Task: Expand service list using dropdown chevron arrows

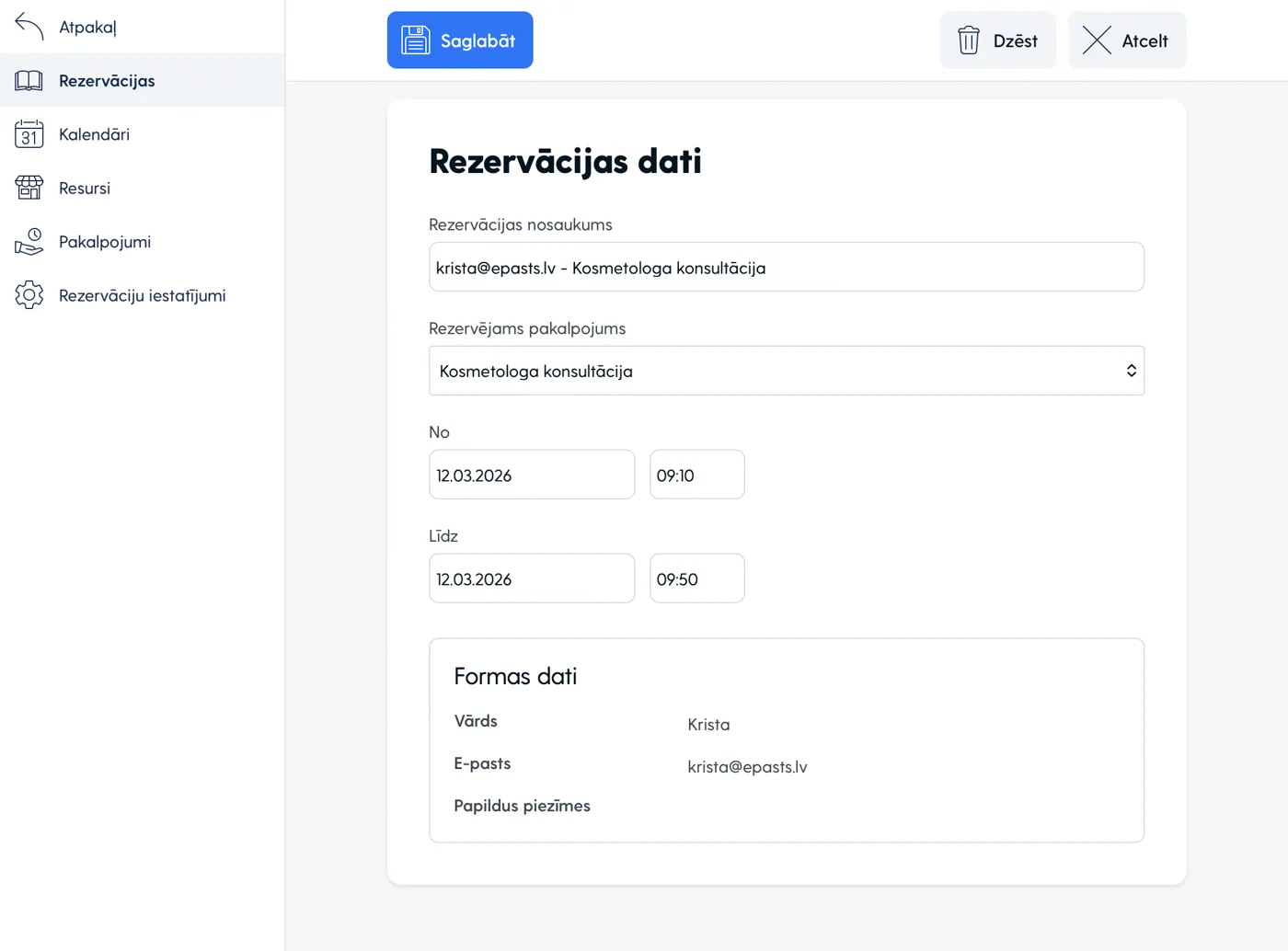Action: click(1131, 371)
